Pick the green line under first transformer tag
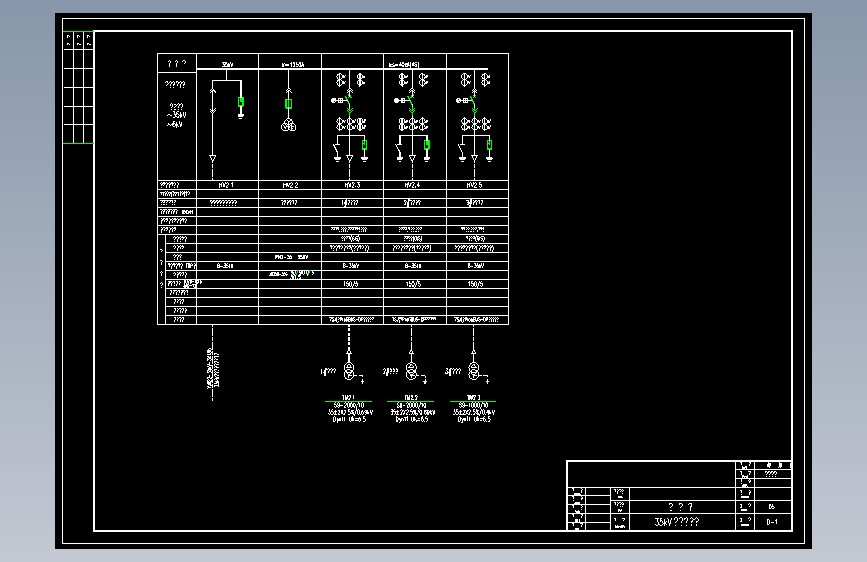The width and height of the screenshot is (867, 562). 348,402
